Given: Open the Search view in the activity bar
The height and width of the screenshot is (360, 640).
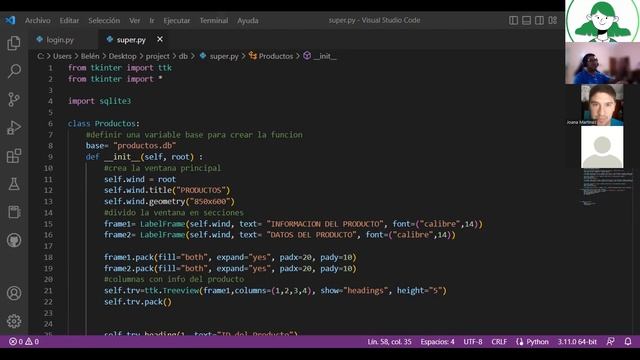Looking at the screenshot, I should click(x=14, y=71).
